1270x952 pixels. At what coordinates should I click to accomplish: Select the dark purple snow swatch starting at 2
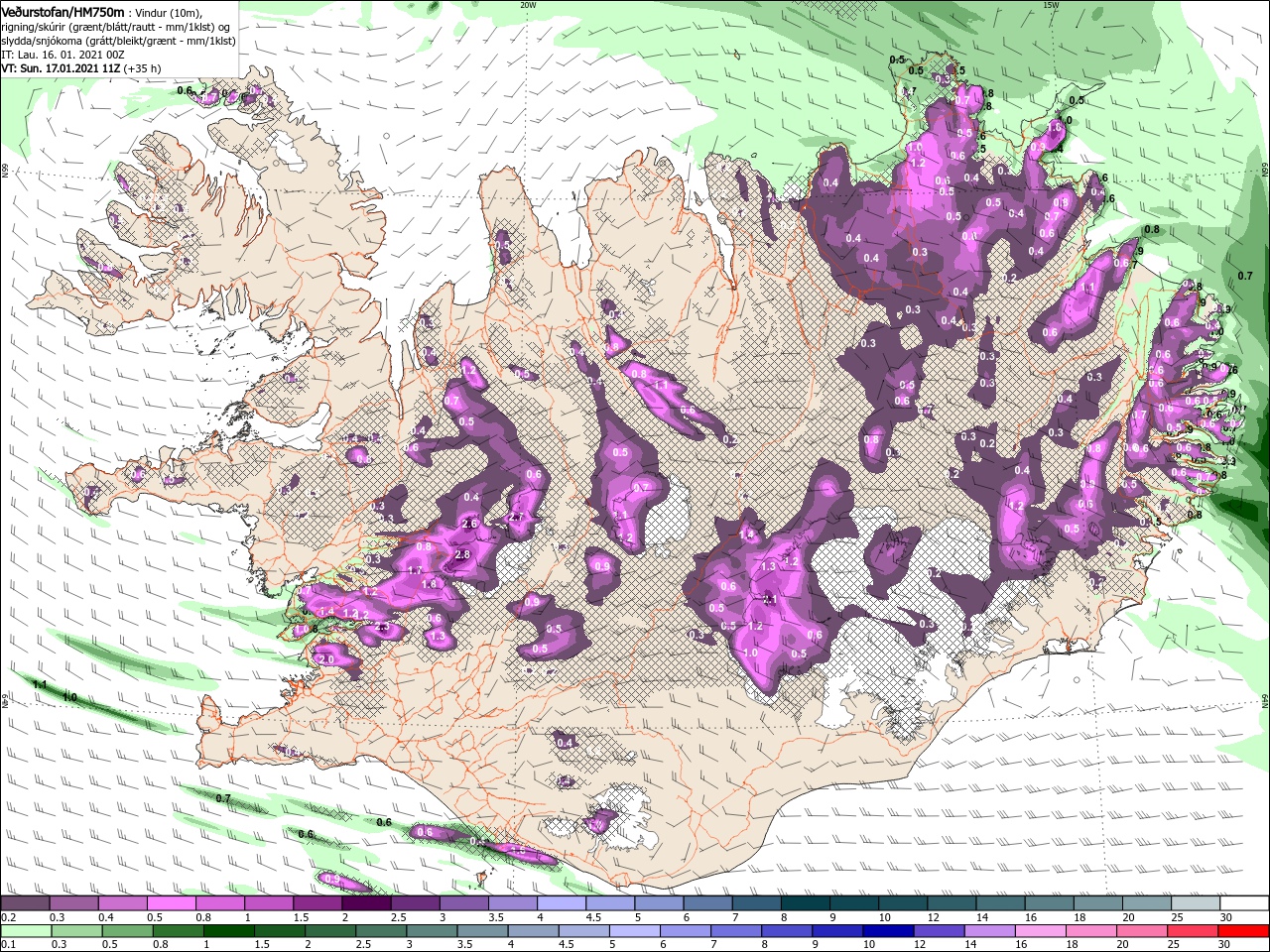tap(366, 903)
